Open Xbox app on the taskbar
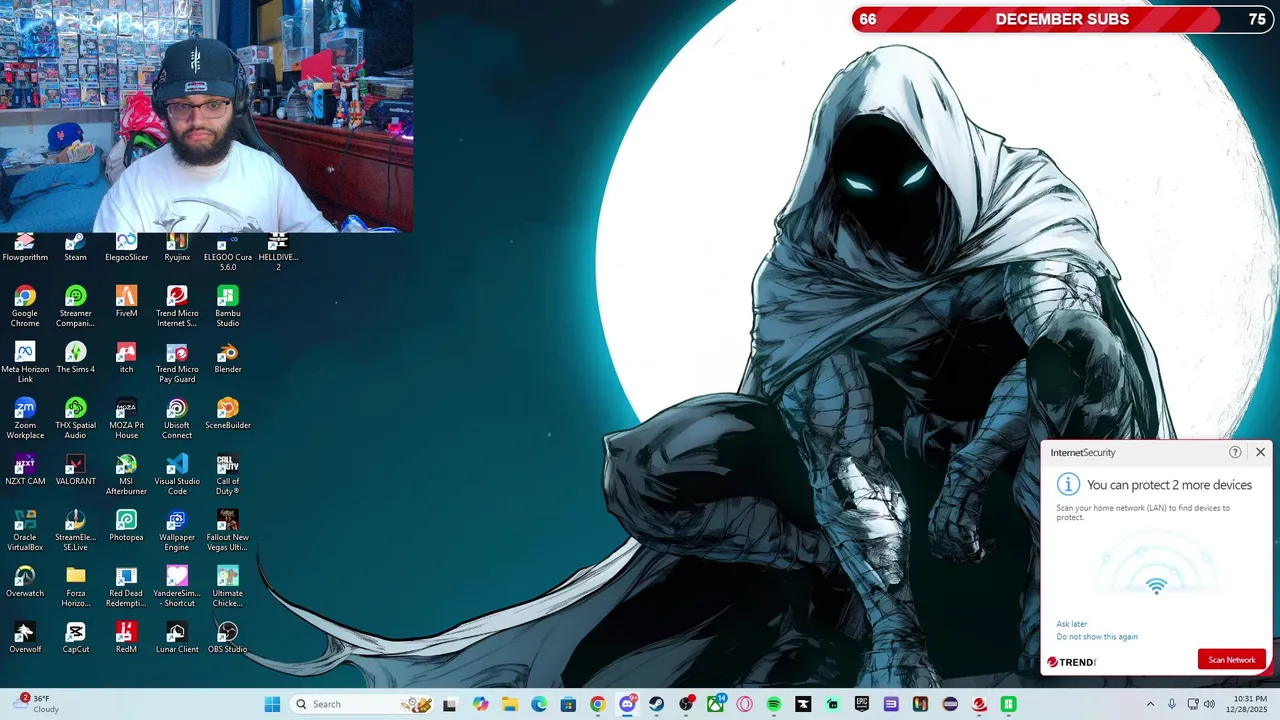The height and width of the screenshot is (720, 1280). tap(716, 704)
